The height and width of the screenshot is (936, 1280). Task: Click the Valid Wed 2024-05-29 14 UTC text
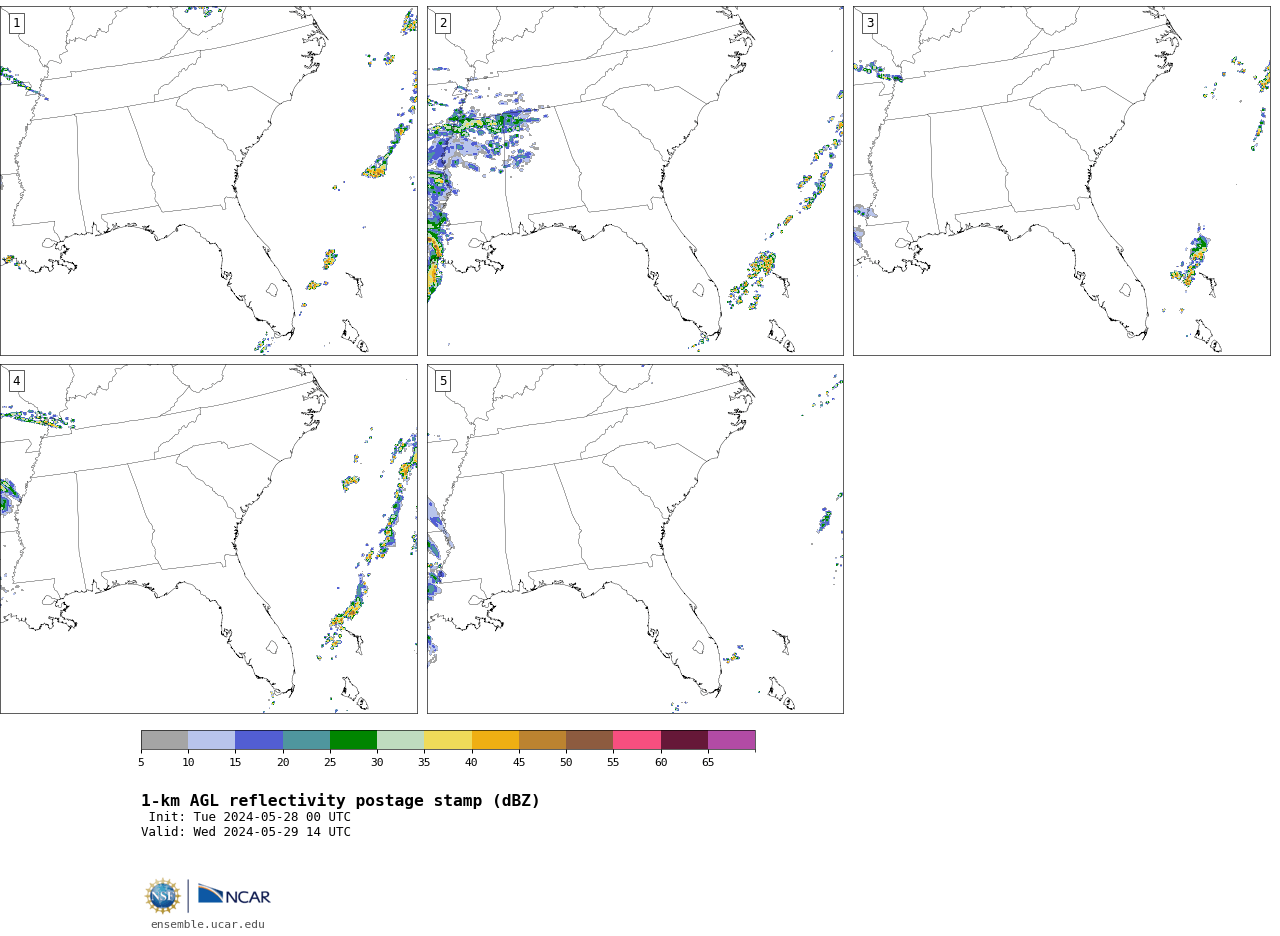click(246, 832)
